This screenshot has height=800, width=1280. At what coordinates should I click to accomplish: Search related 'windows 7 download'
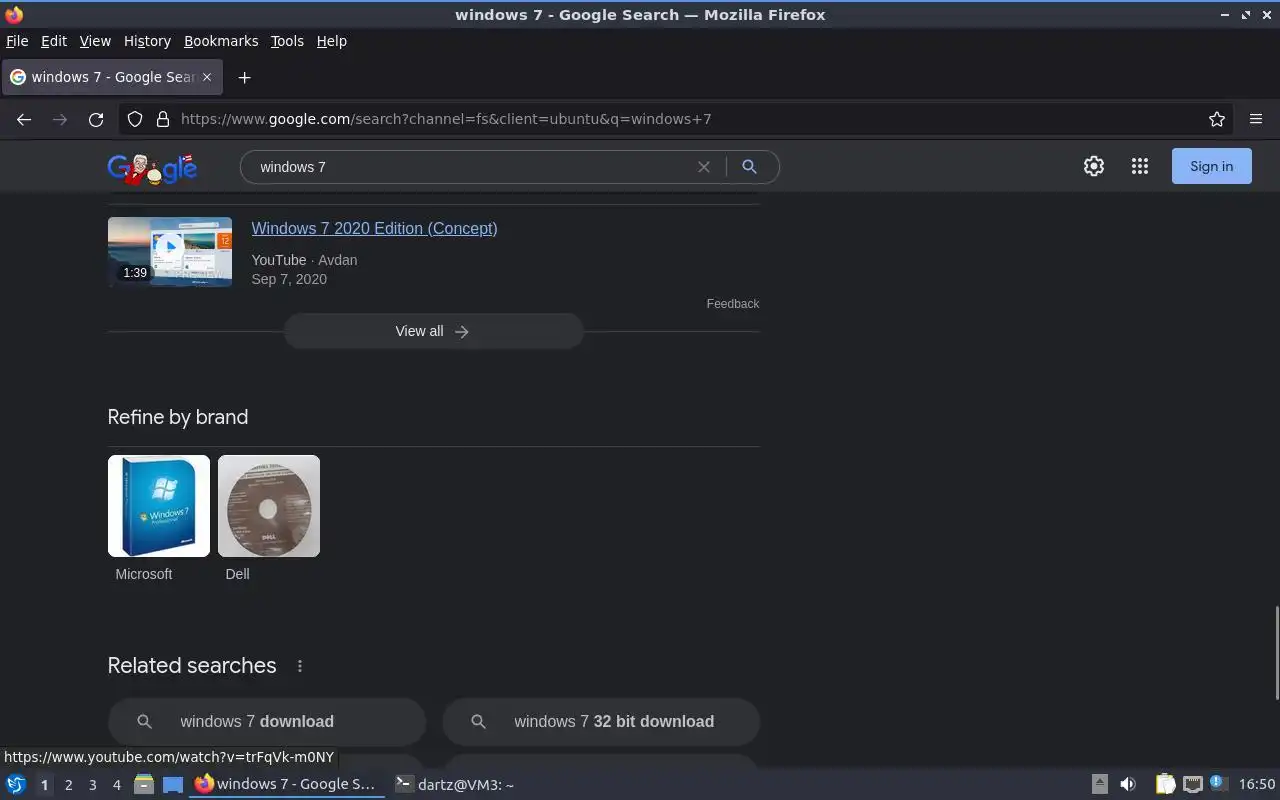[x=267, y=722]
